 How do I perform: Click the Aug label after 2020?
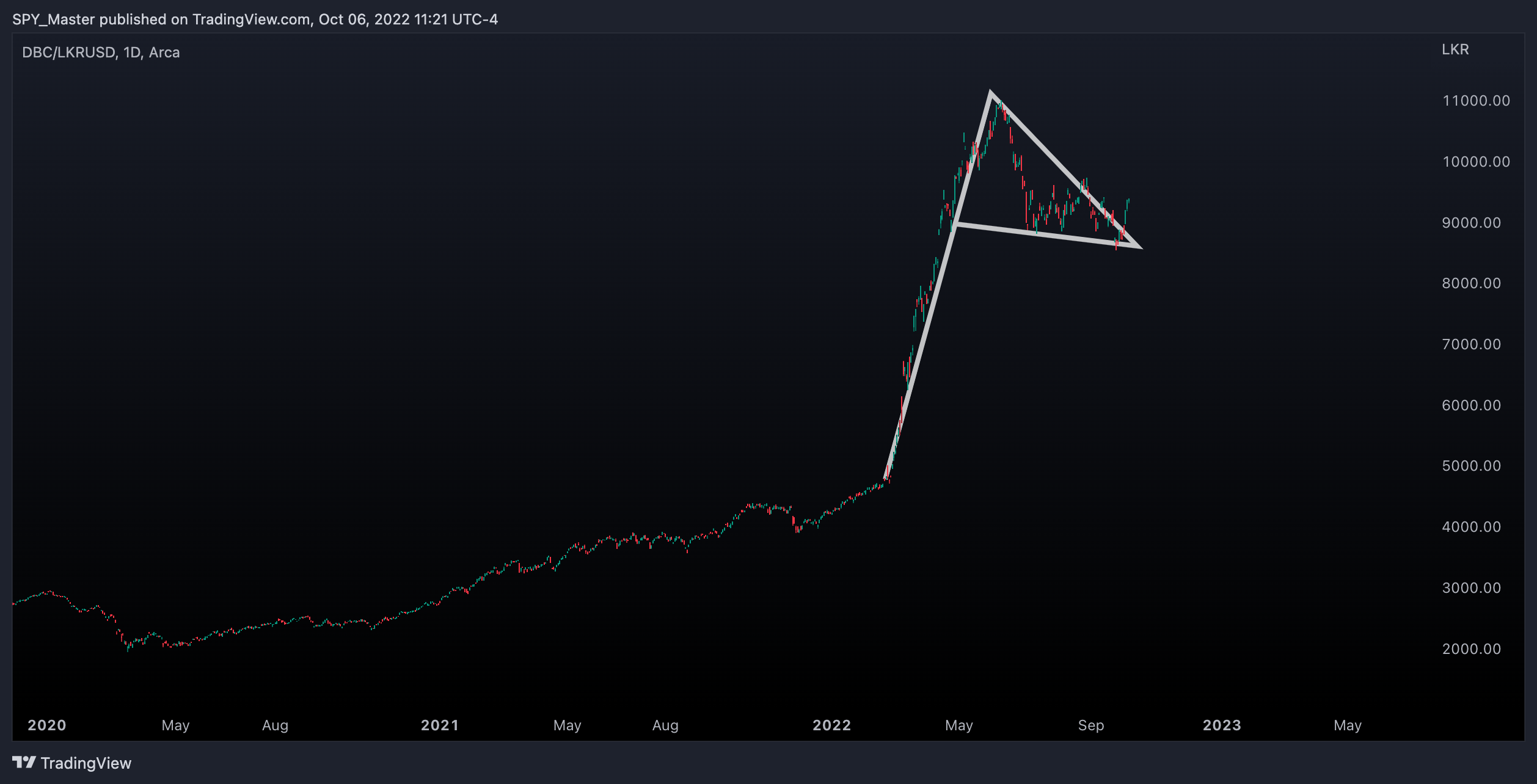click(275, 725)
